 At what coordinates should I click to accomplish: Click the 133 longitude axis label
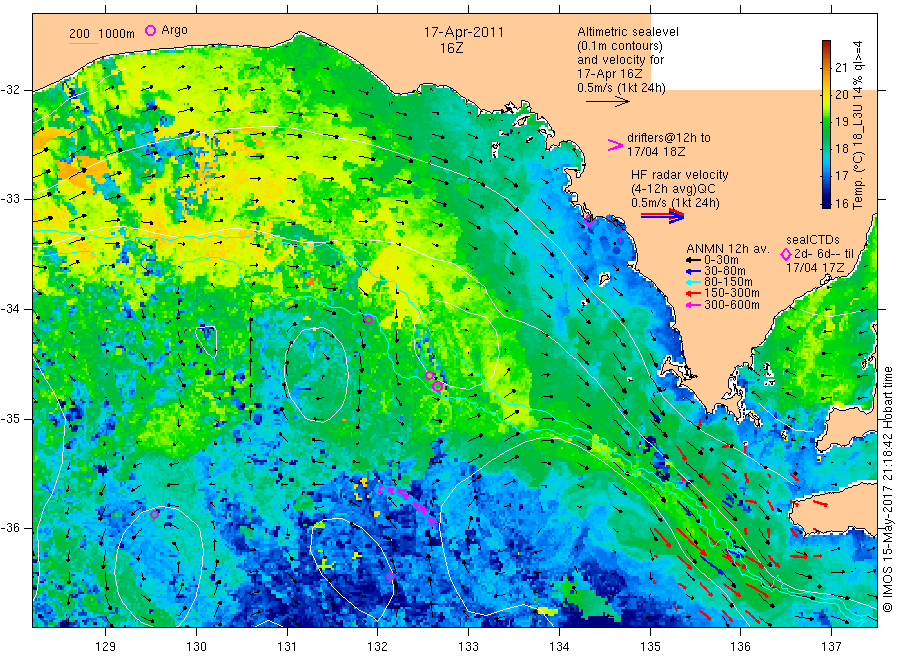tap(468, 647)
